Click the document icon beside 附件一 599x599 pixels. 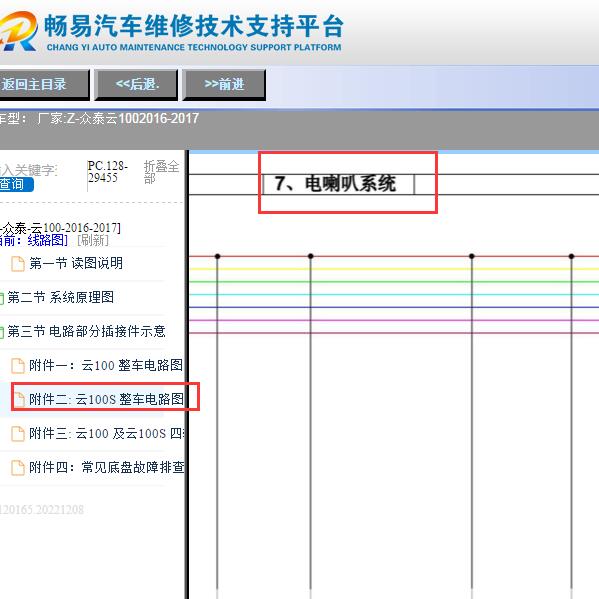[x=18, y=366]
